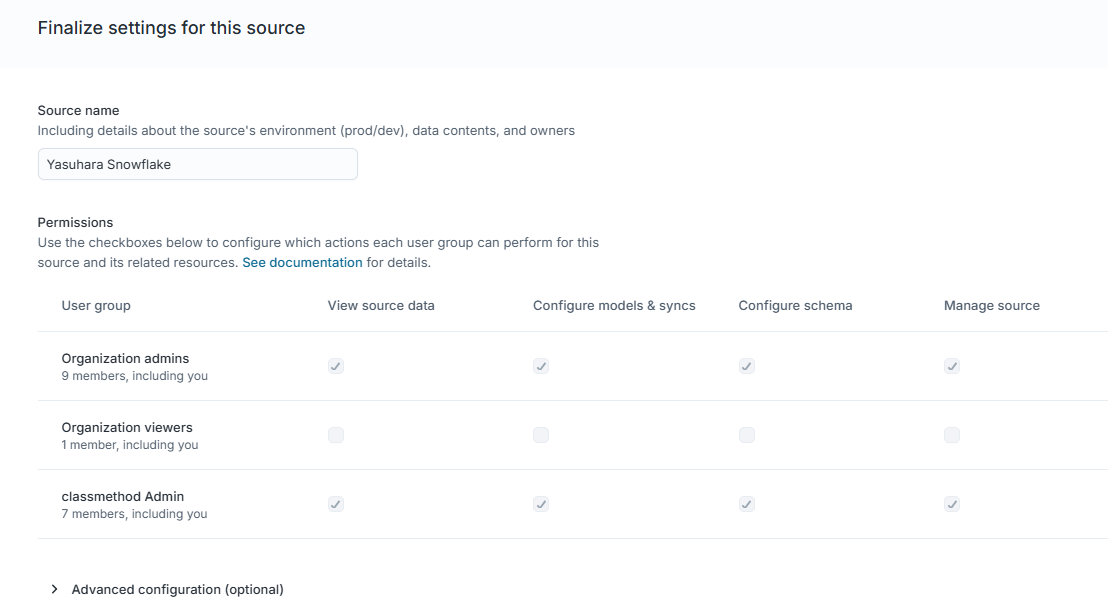
Task: Toggle Configure models & syncs for Organization admins
Action: pyautogui.click(x=541, y=366)
